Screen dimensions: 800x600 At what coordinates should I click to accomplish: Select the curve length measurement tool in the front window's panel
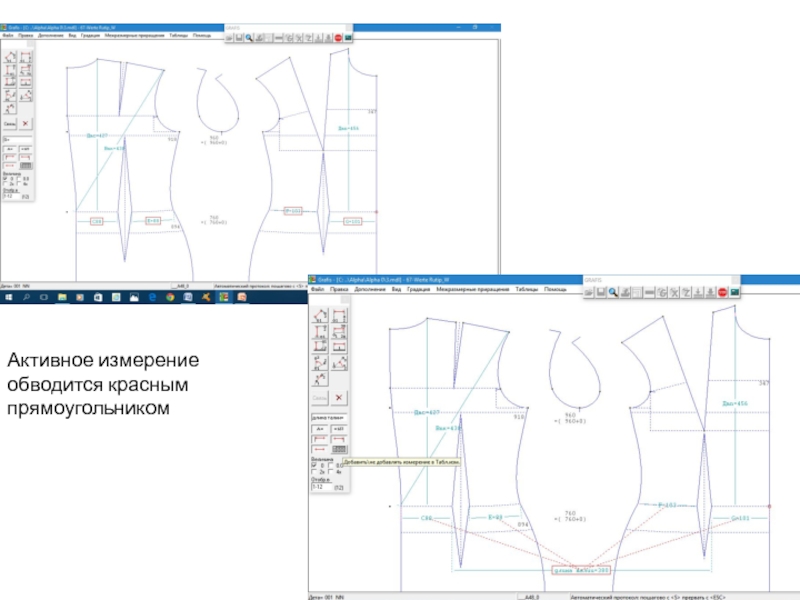320,363
